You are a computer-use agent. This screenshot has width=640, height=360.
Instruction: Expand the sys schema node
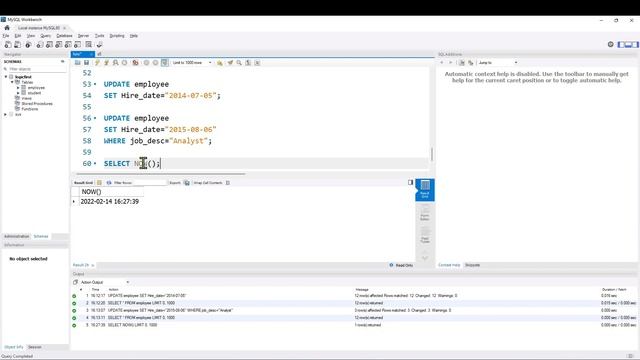coord(6,115)
